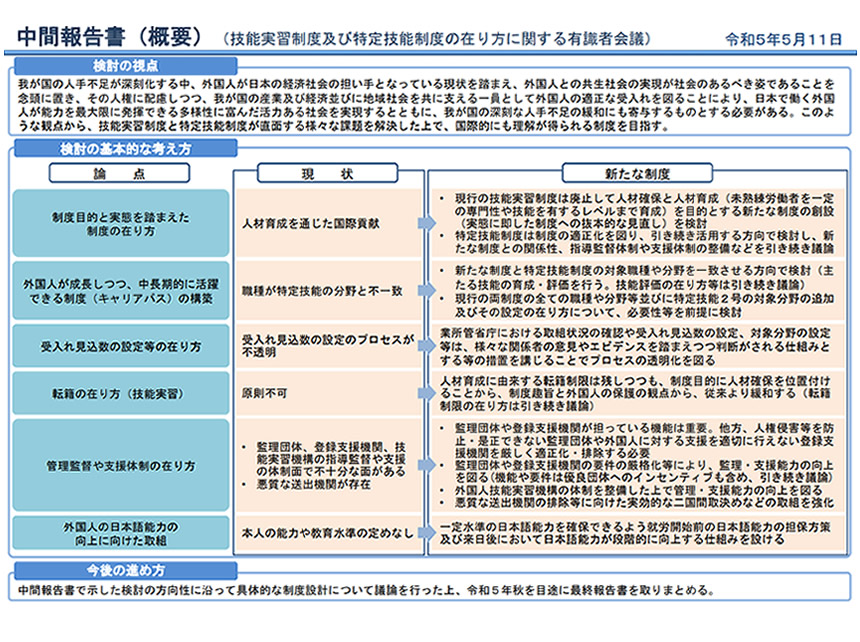Screen dimensions: 860x642
Task: Click the bullet starting "現行の両制度の全ての職種や分野等"
Action: point(638,305)
